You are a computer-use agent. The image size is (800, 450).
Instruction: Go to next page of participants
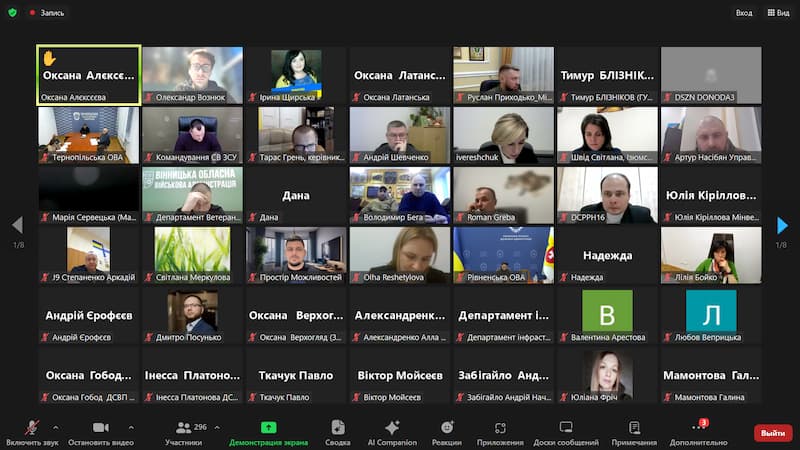782,226
